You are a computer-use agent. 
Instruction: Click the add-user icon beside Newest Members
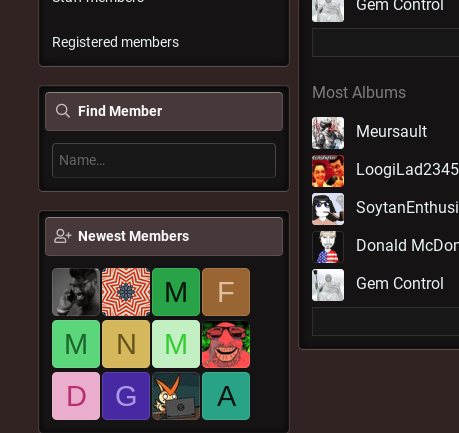click(x=63, y=236)
